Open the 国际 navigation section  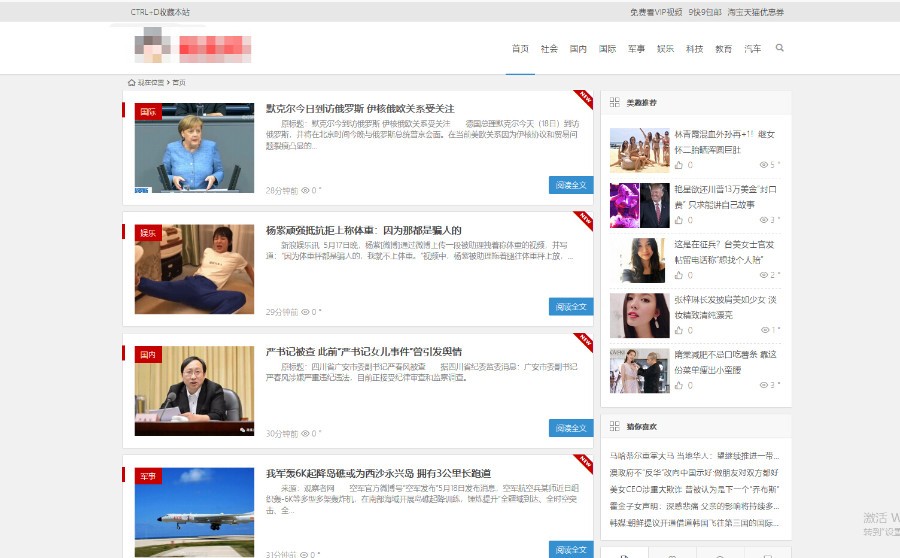tap(607, 49)
